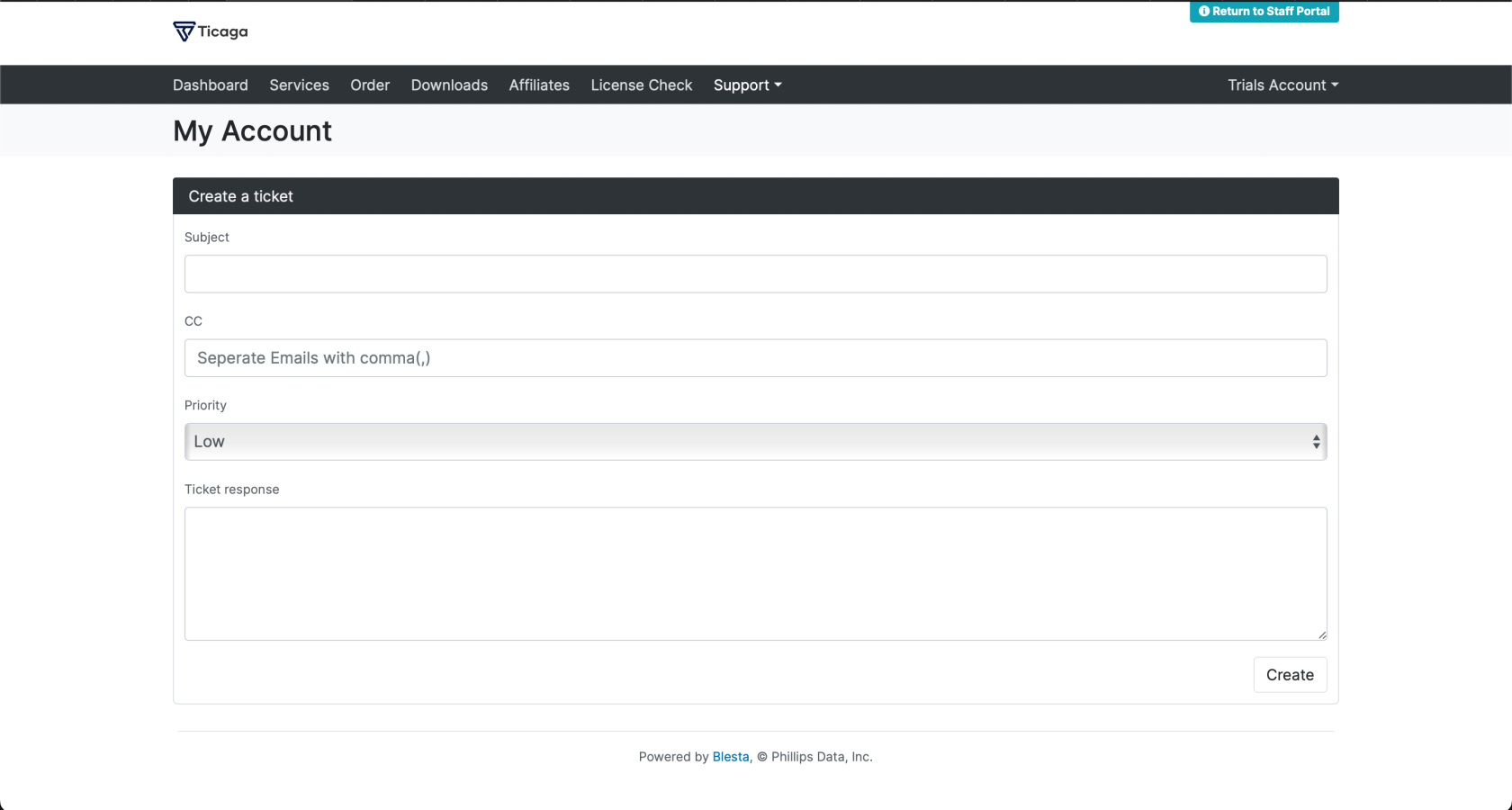Click the CC label
This screenshot has height=810, width=1512.
(193, 321)
